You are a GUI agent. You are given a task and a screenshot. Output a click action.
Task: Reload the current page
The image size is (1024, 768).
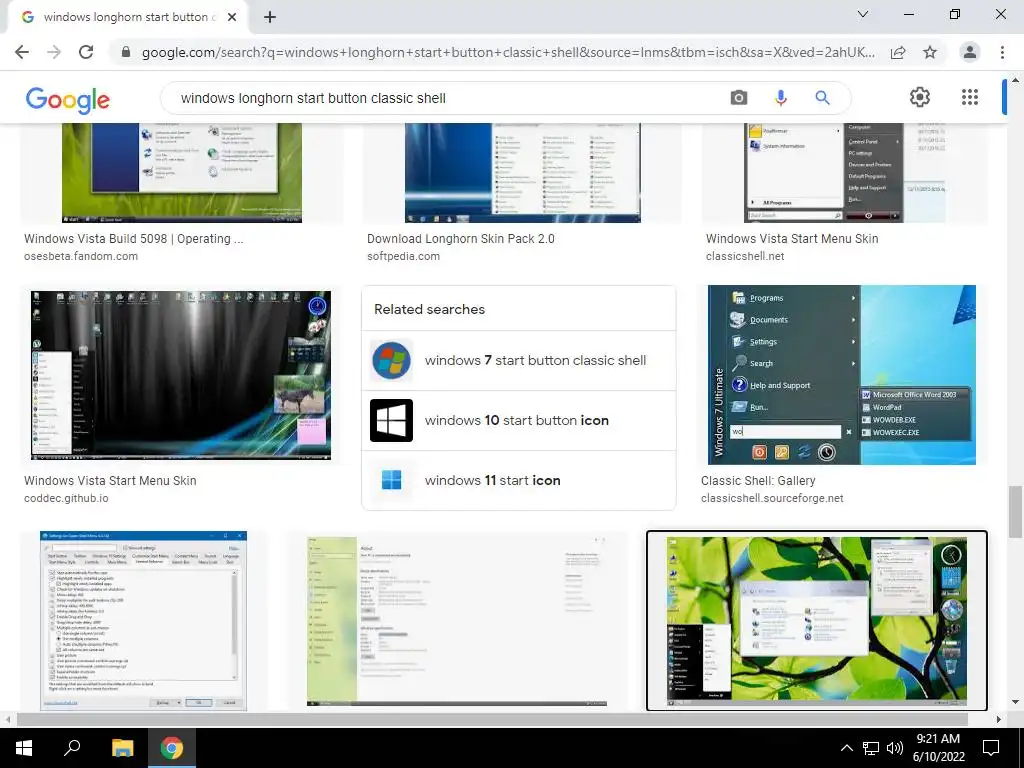coord(86,52)
